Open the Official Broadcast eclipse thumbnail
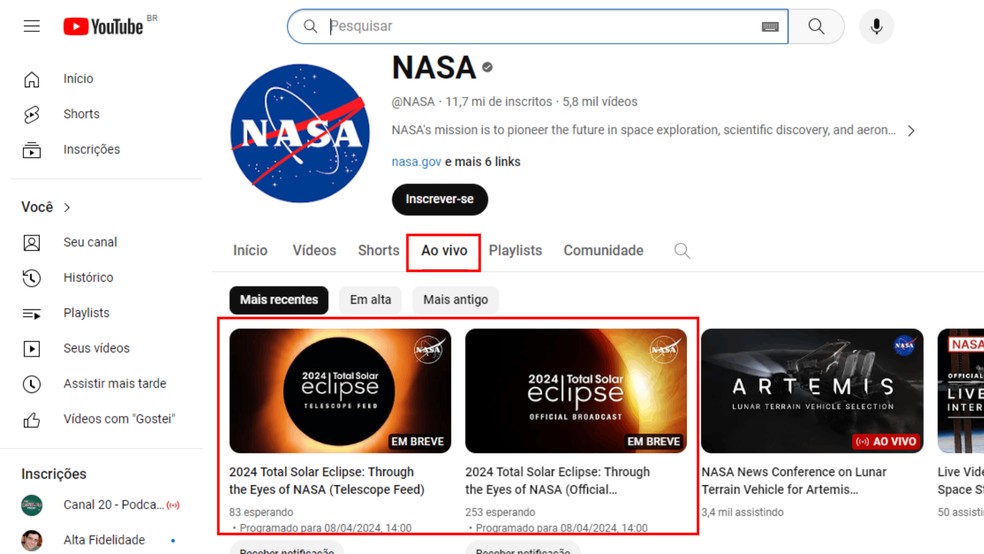Screen dimensions: 984x554 (576, 391)
